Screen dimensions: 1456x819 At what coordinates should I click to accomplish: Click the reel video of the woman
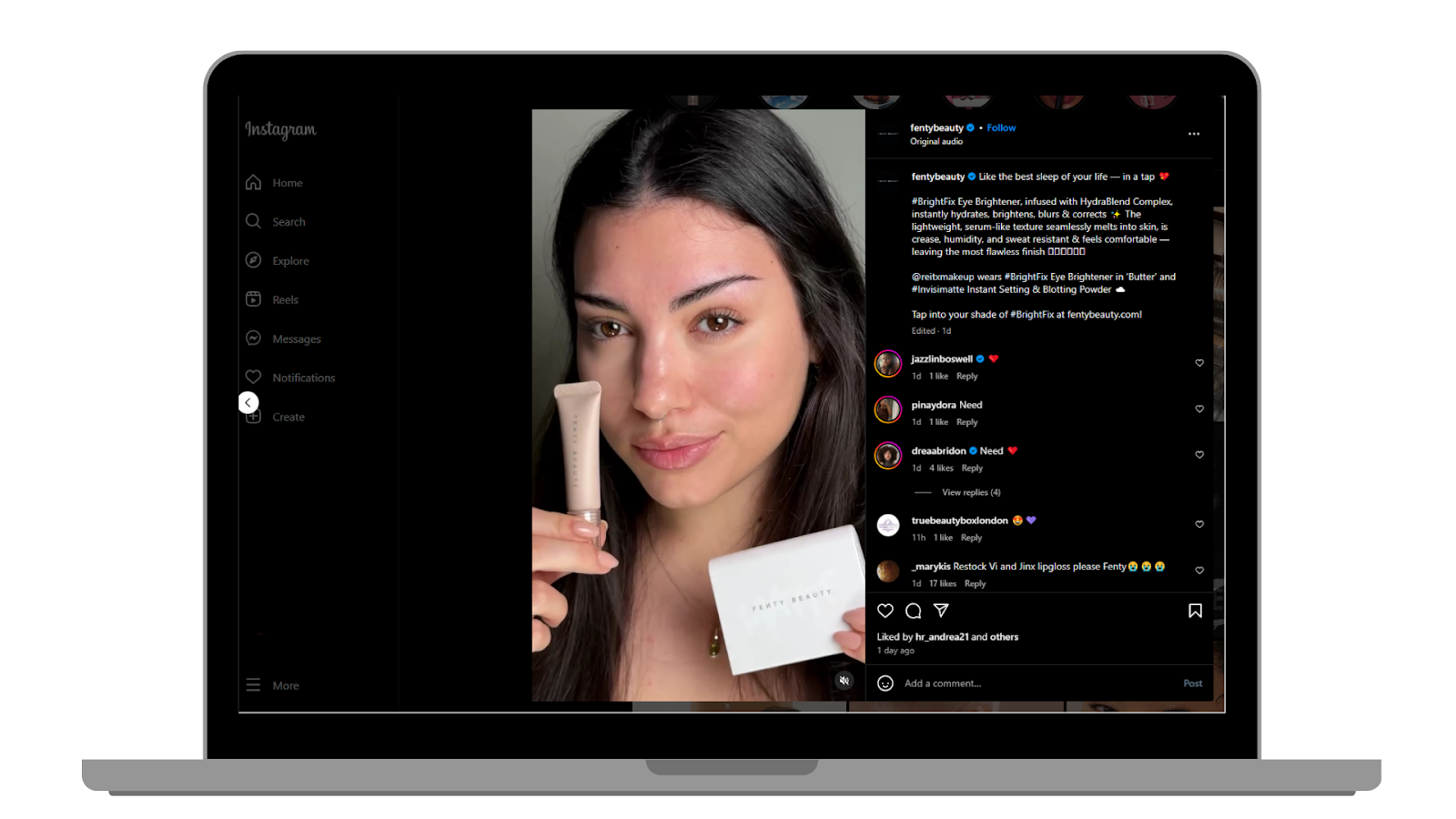click(x=698, y=405)
